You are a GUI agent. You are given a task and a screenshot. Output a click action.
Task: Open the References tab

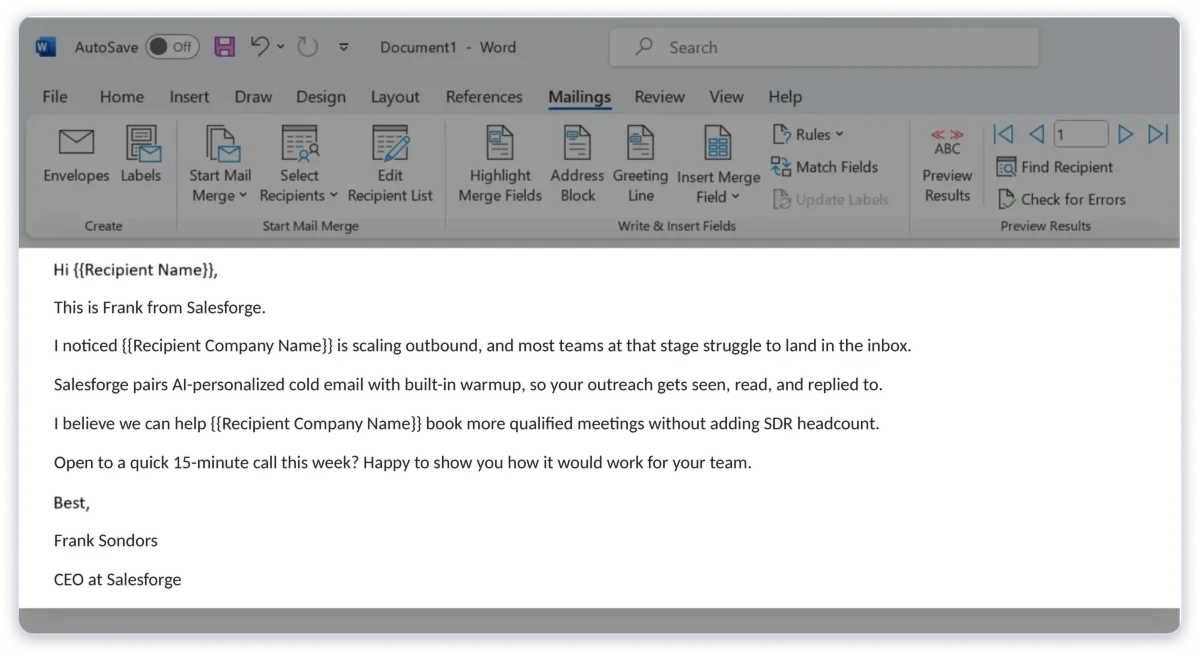(x=484, y=97)
